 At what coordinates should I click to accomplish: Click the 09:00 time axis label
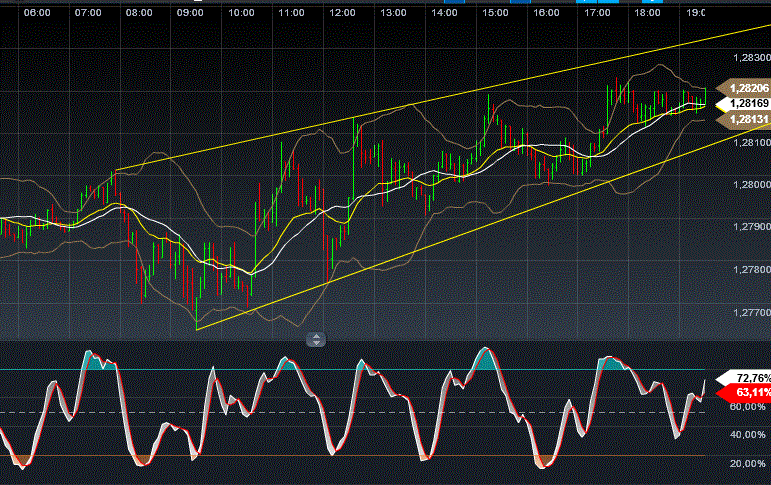190,12
